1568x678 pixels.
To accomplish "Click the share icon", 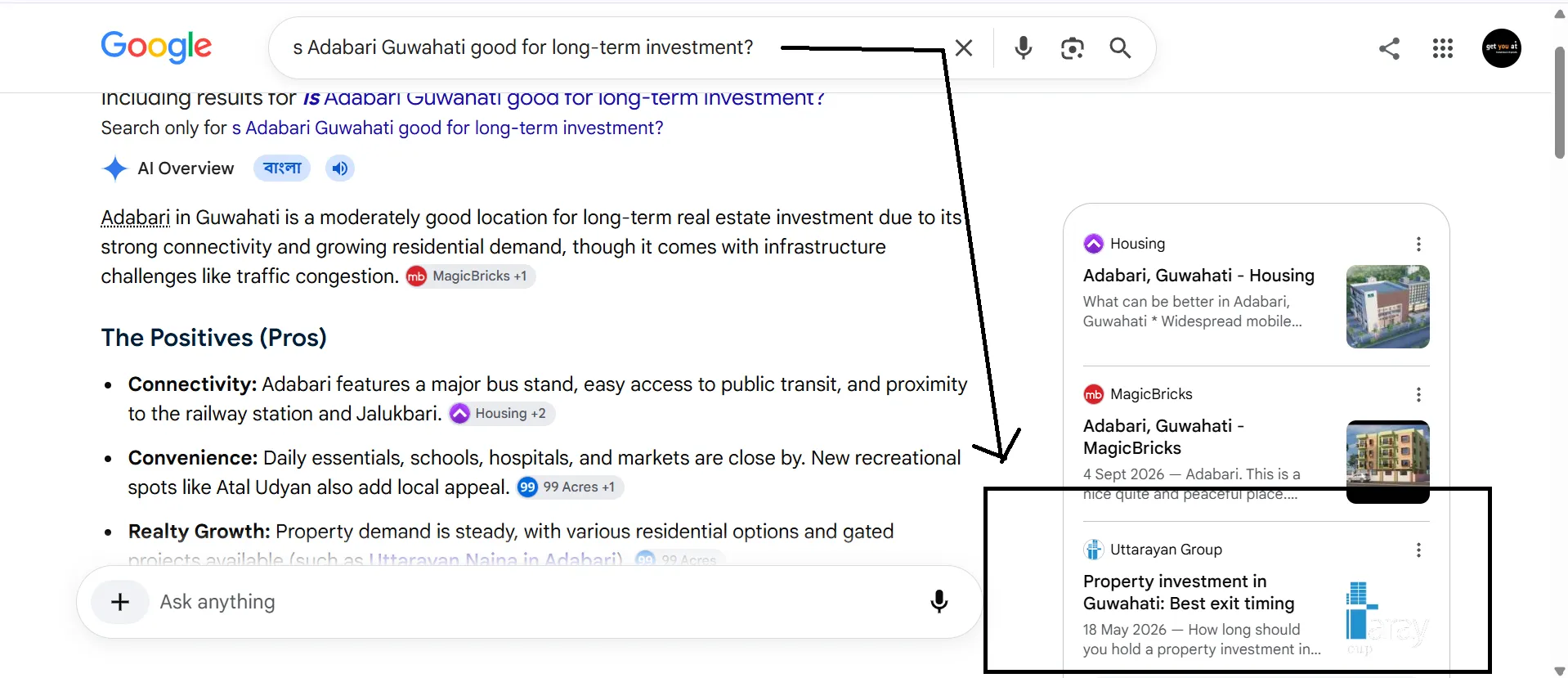I will point(1389,48).
